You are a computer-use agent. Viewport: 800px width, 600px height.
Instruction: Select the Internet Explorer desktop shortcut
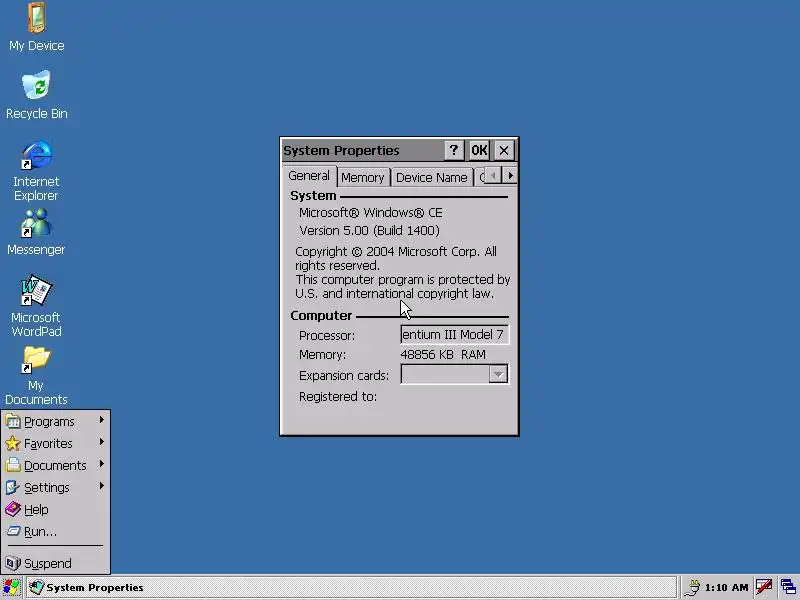[x=36, y=171]
